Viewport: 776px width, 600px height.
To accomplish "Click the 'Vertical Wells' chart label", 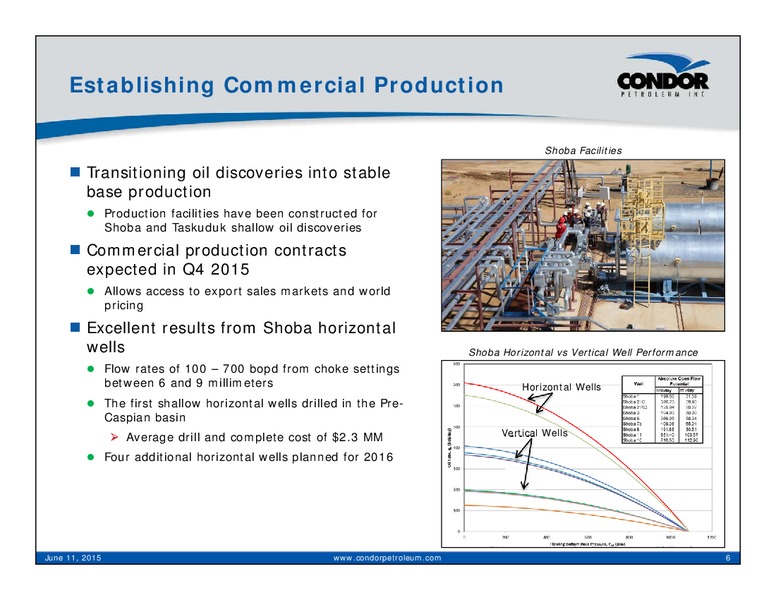I will (534, 433).
